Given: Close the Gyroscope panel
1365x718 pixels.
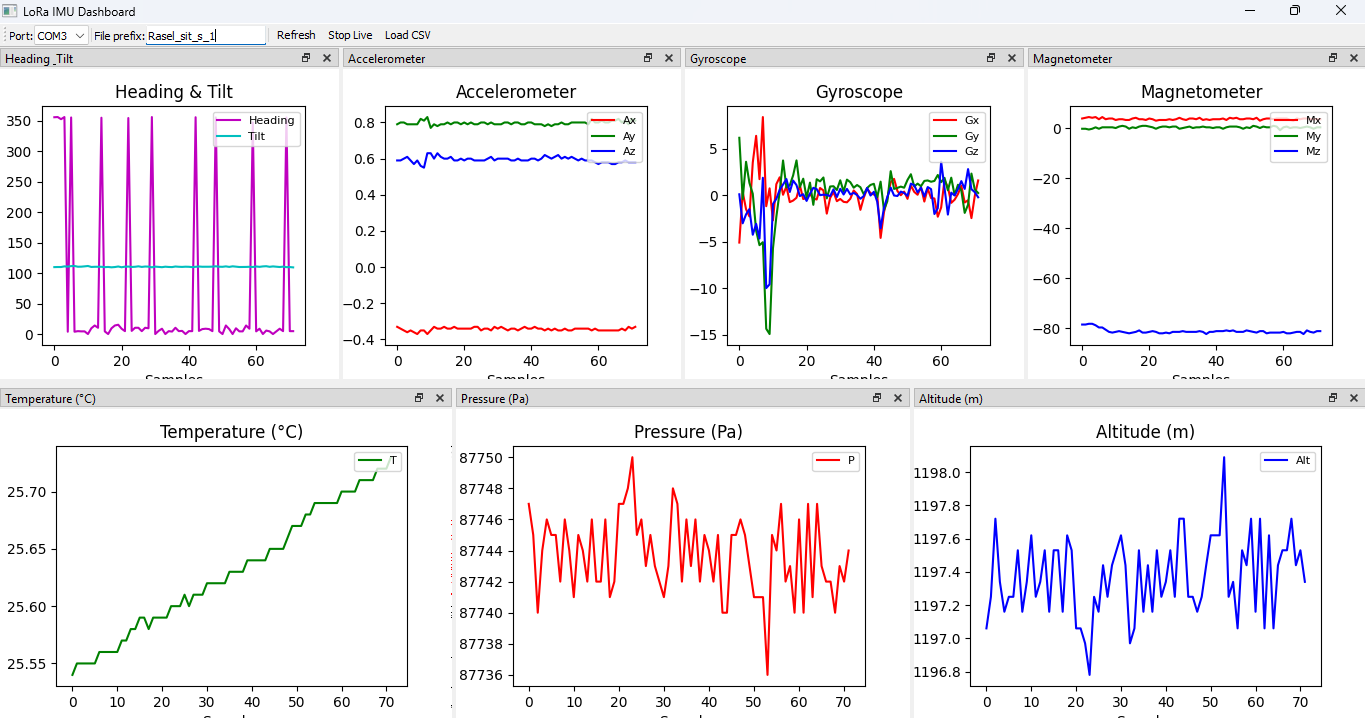Looking at the screenshot, I should pos(1012,59).
